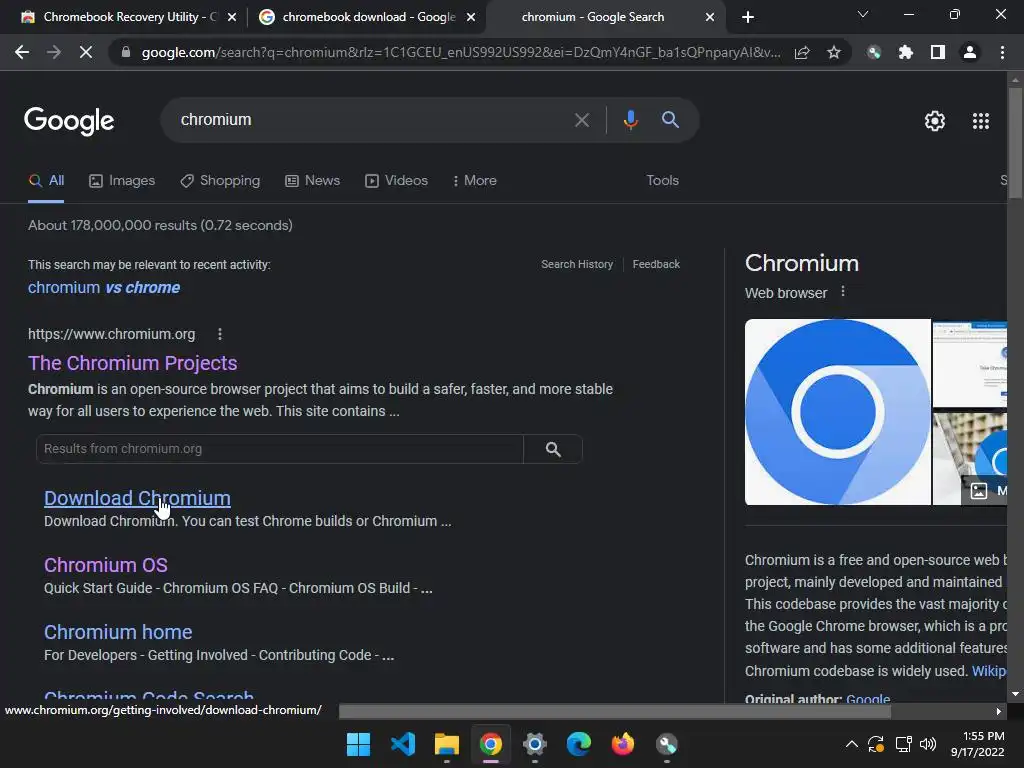This screenshot has height=768, width=1024.
Task: Open the Google apps grid
Action: tap(980, 121)
